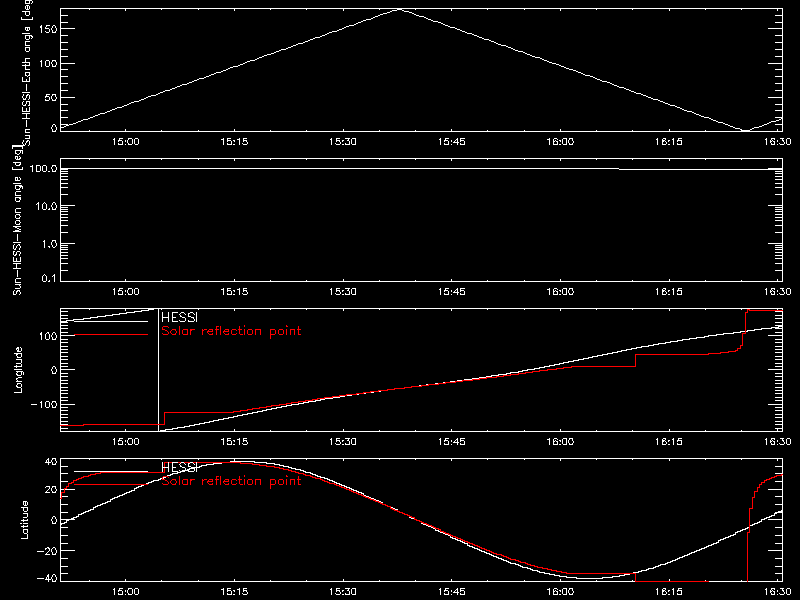Click 15:00 label under Moon angle plot

coord(126,291)
